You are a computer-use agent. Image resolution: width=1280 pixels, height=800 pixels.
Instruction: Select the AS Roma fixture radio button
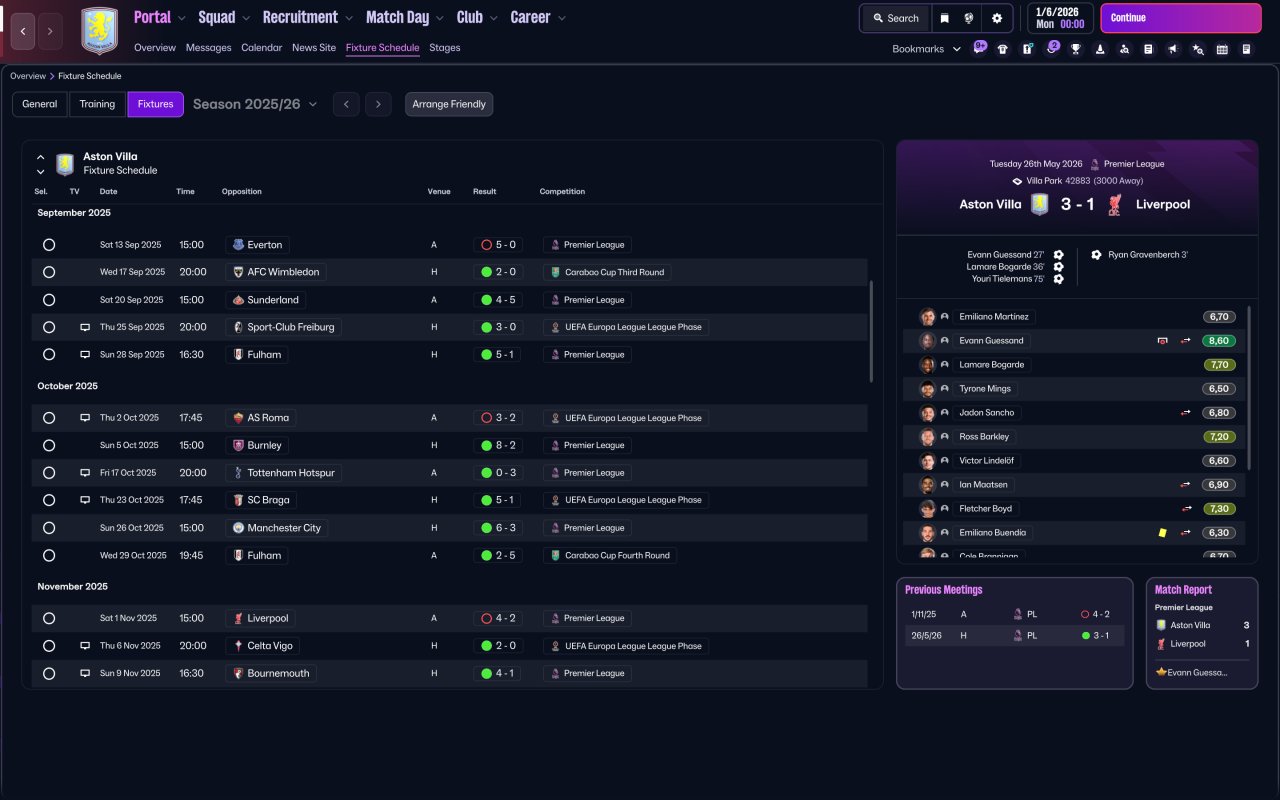49,418
